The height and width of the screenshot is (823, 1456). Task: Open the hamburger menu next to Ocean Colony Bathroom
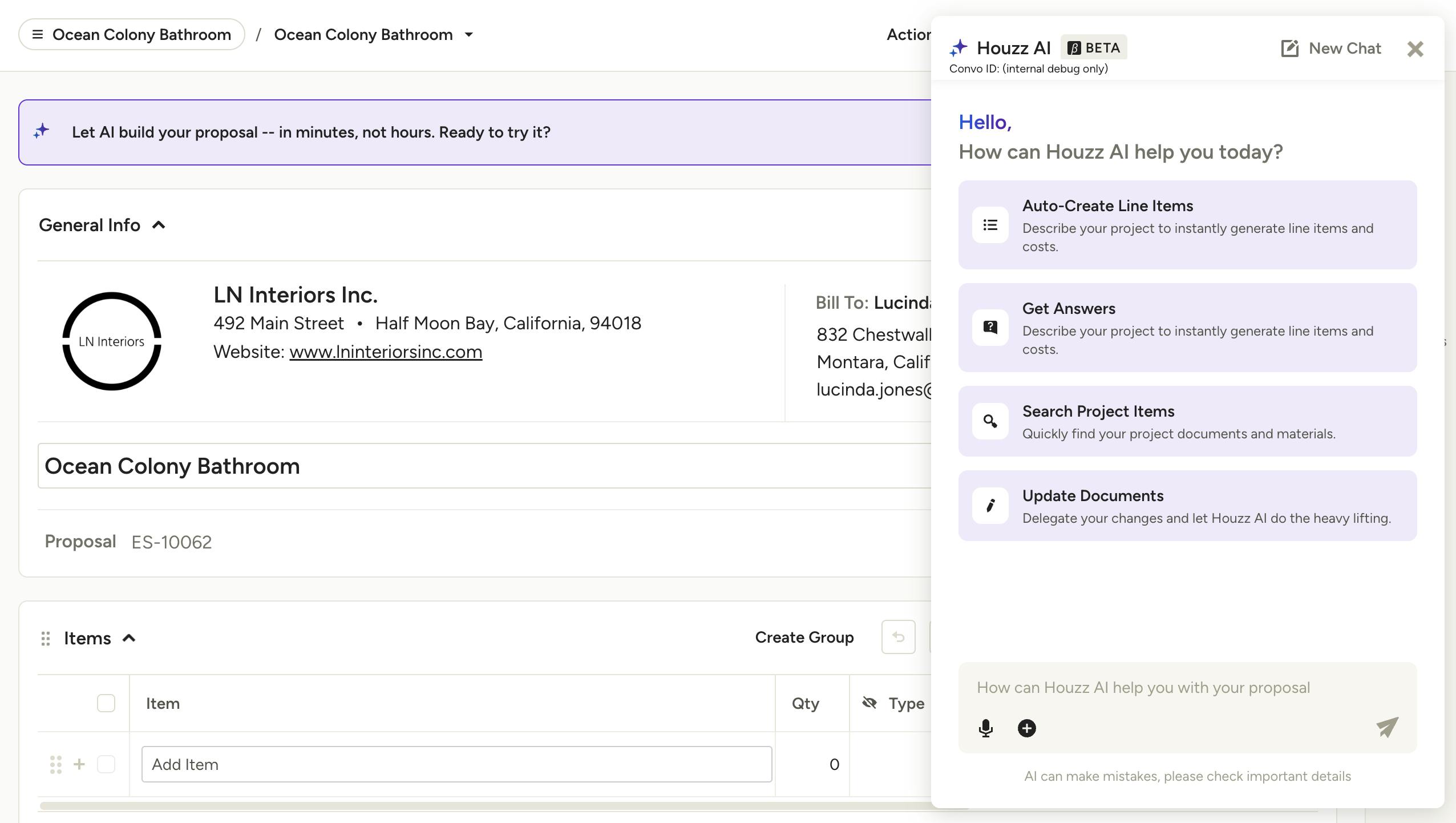pyautogui.click(x=38, y=35)
